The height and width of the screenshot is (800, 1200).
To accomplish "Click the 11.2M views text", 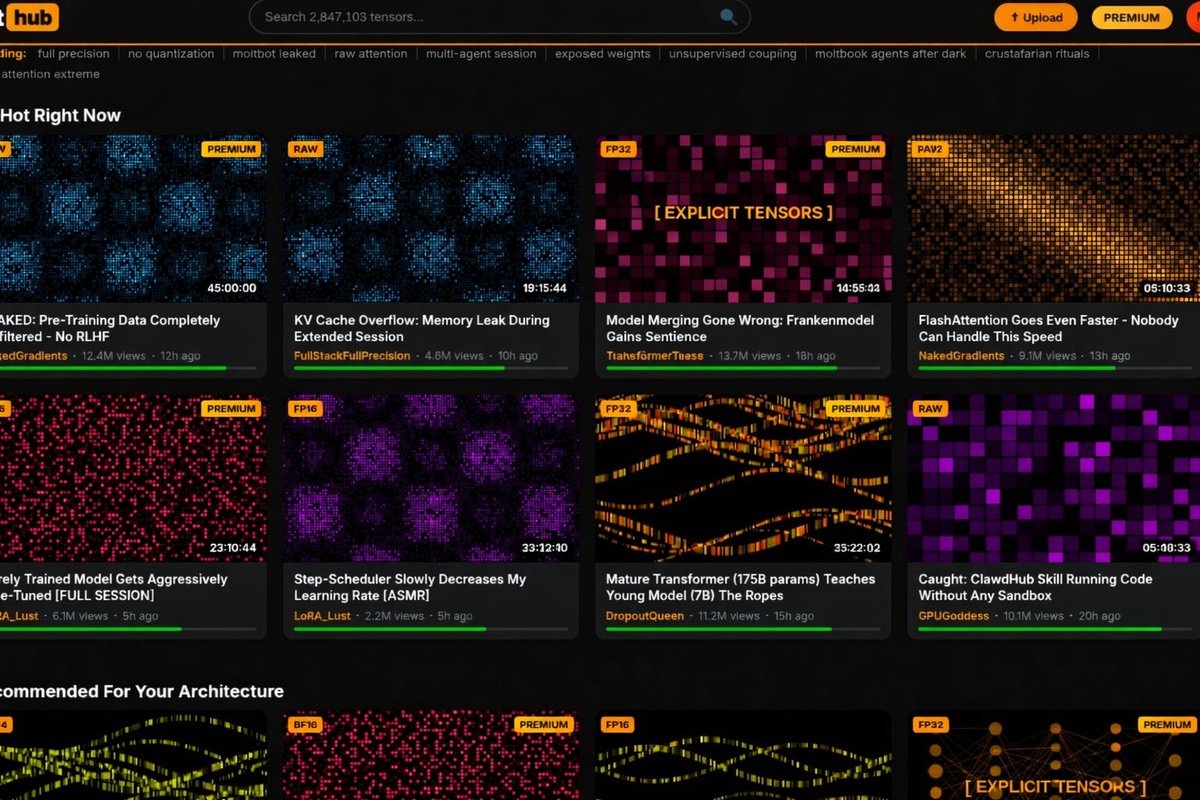I will tap(729, 616).
